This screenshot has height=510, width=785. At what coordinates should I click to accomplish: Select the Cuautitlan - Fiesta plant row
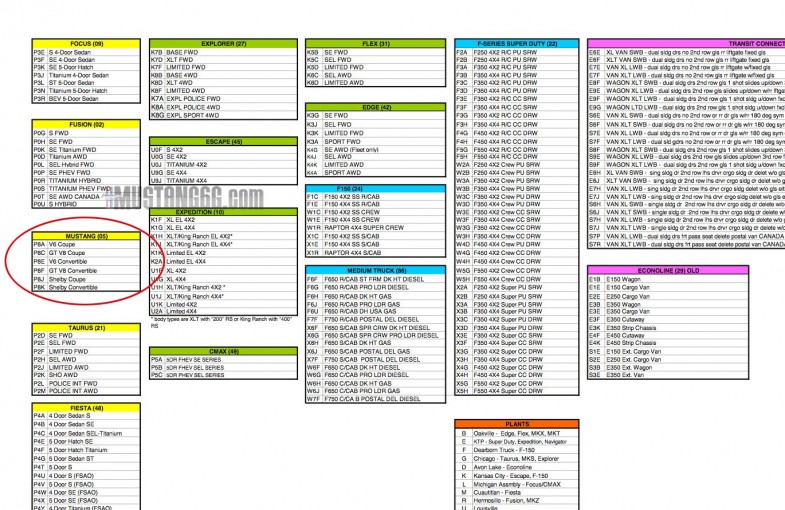[x=517, y=492]
